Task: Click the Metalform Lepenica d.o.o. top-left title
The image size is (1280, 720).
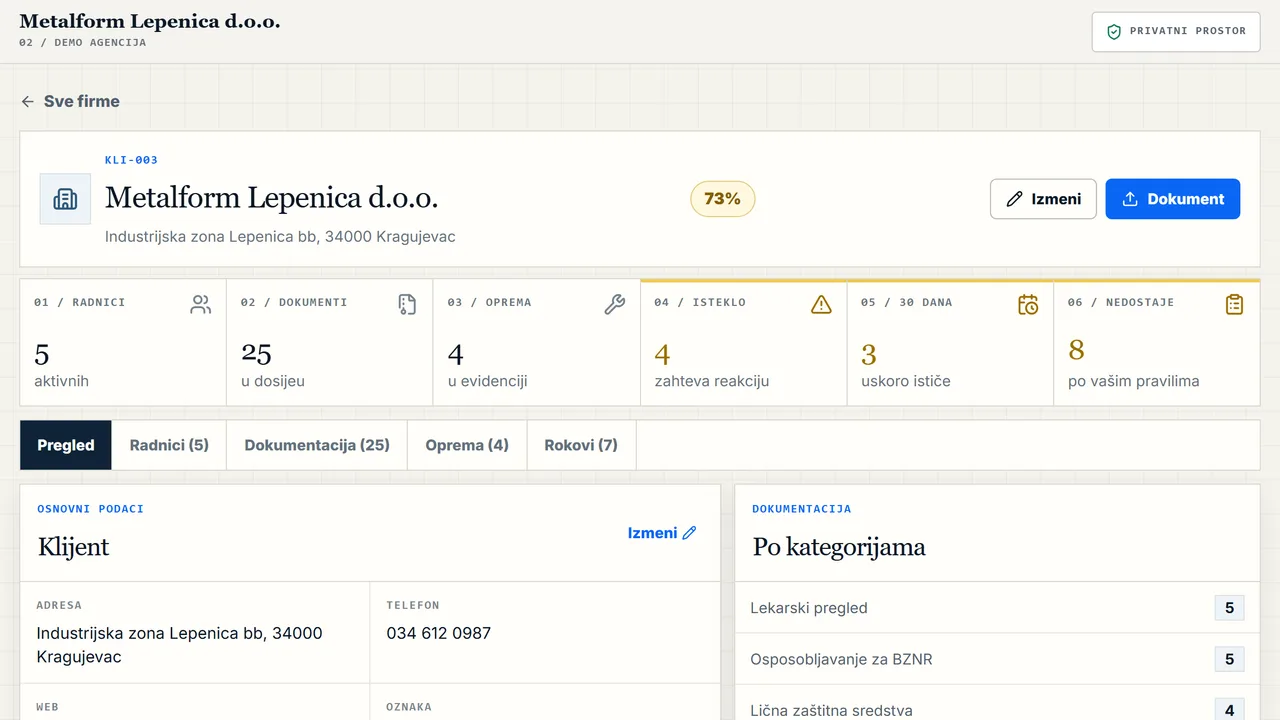Action: tap(150, 21)
